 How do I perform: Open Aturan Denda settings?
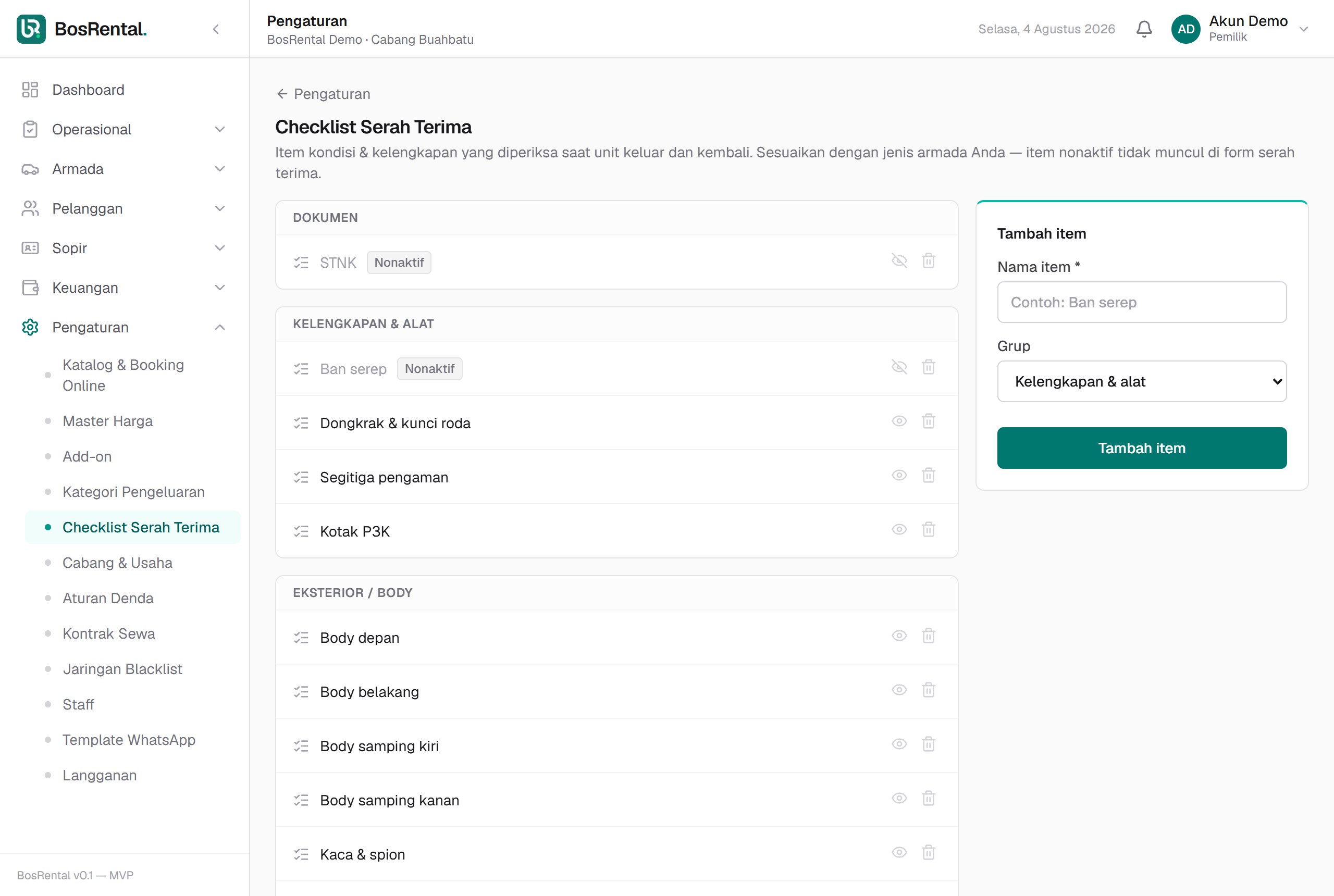click(x=132, y=598)
